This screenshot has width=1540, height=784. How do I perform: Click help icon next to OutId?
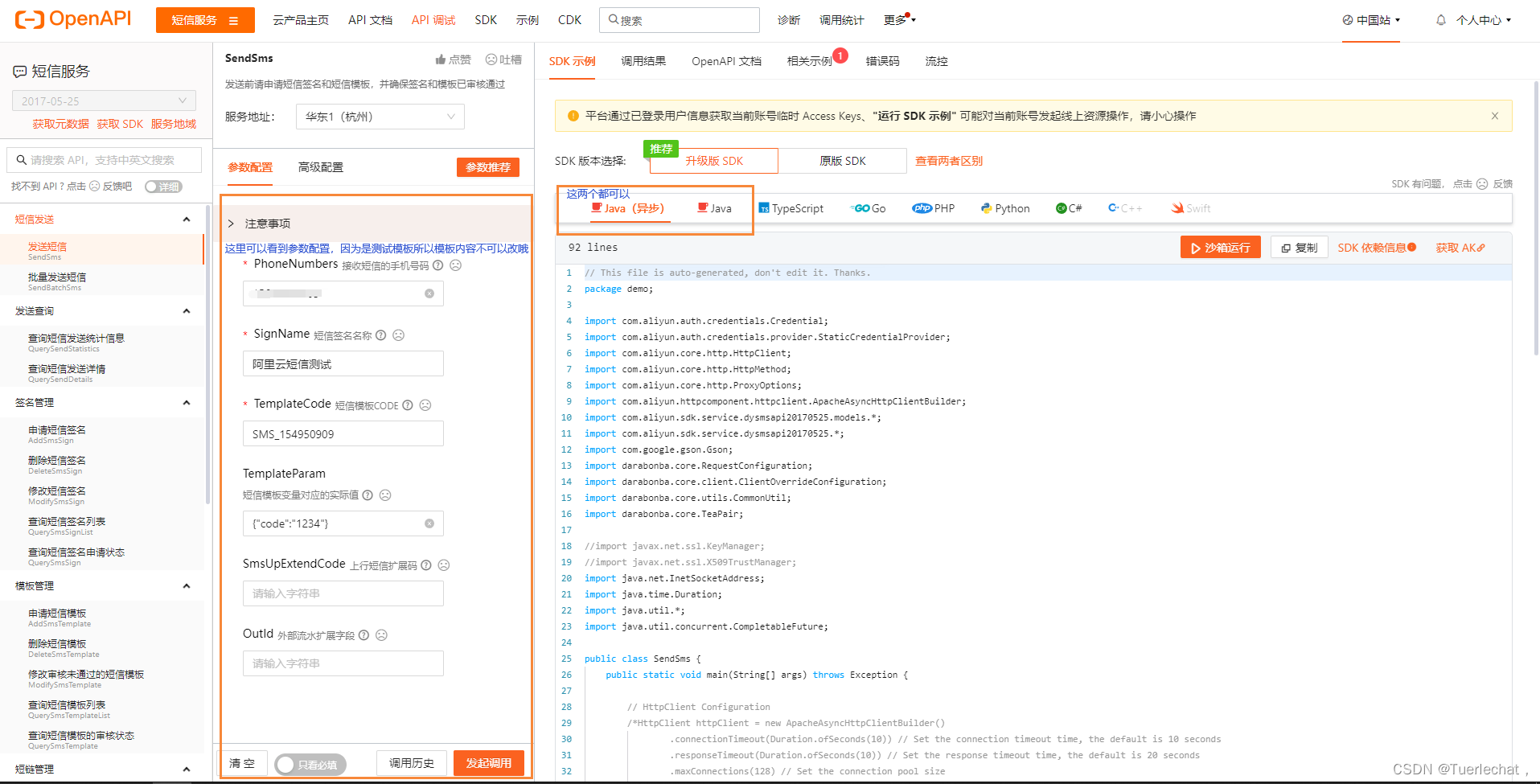point(363,635)
